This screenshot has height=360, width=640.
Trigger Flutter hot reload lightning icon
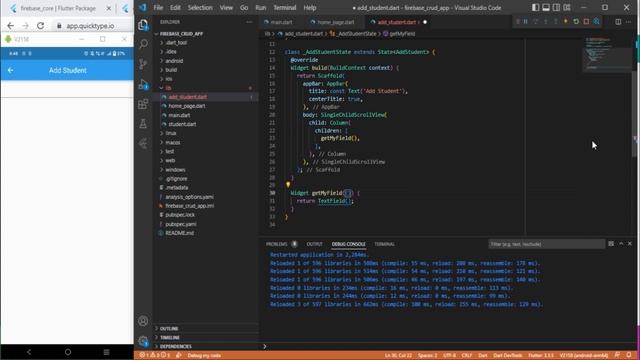tap(566, 22)
